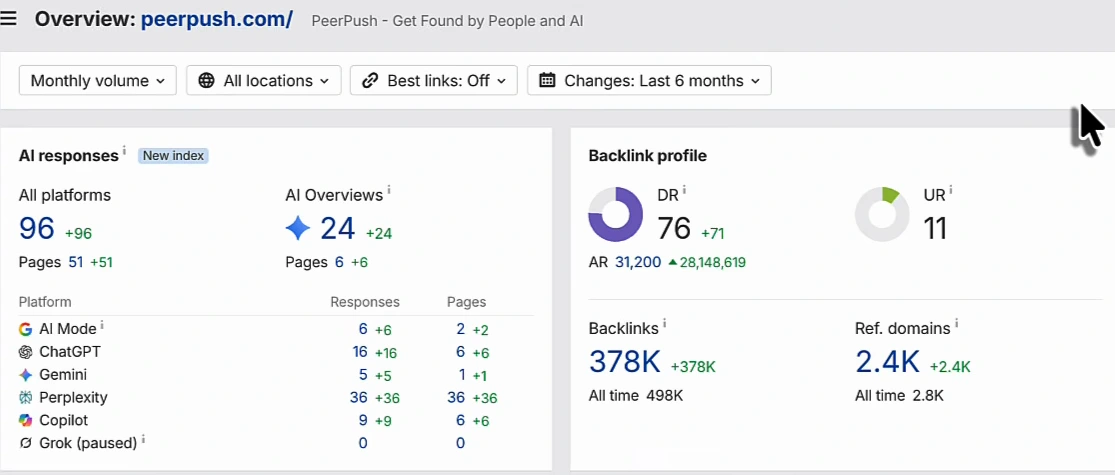
Task: Click info icon next to Ref. domains
Action: point(956,324)
